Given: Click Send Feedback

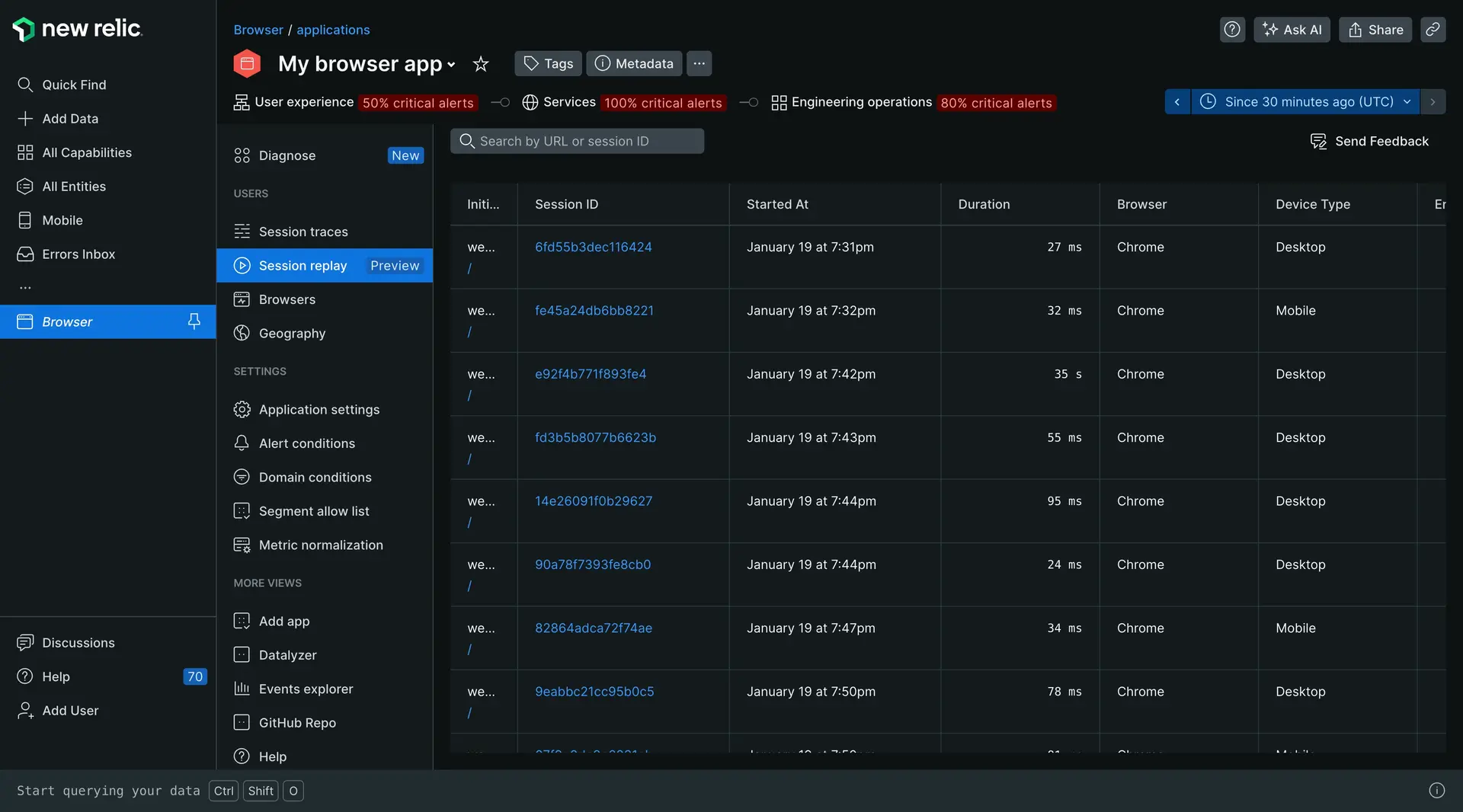Looking at the screenshot, I should pos(1369,142).
